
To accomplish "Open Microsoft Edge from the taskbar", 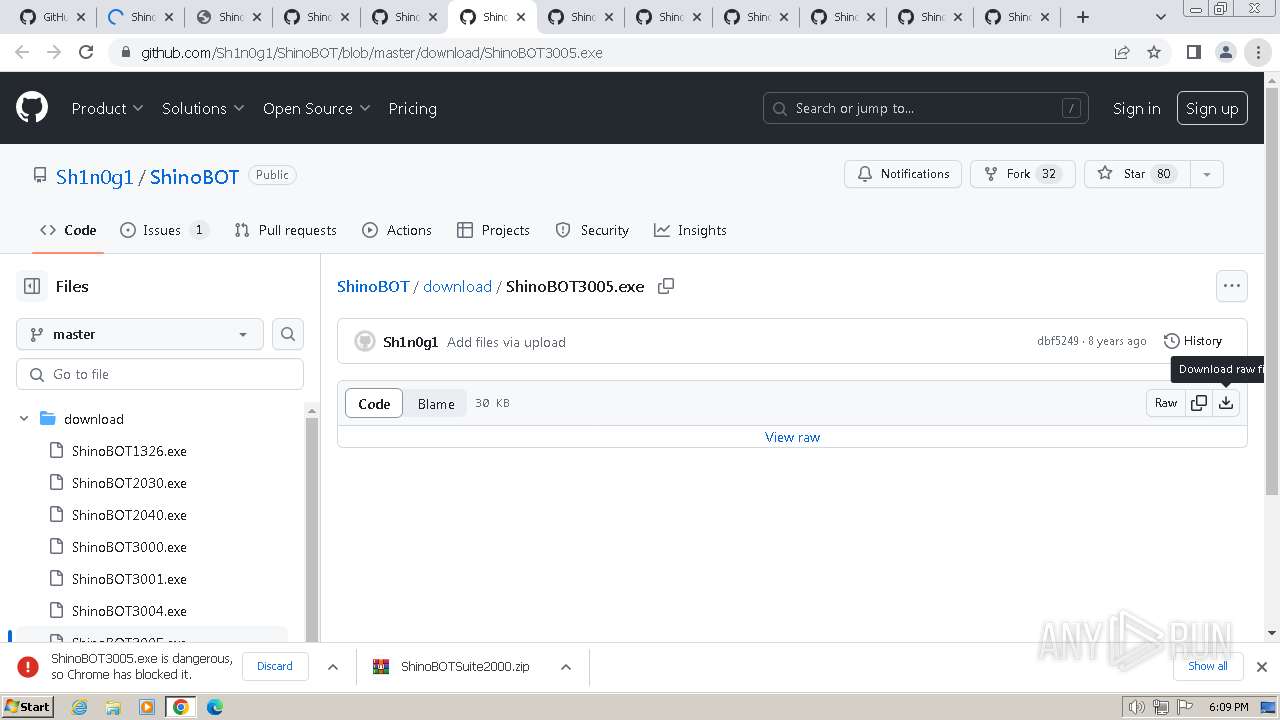I will coord(215,707).
